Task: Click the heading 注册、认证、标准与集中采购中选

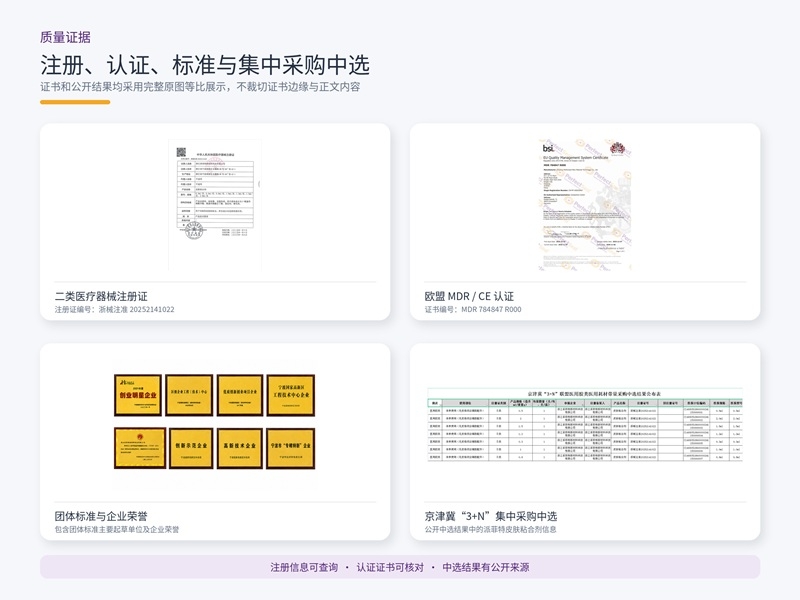Action: pyautogui.click(x=205, y=65)
